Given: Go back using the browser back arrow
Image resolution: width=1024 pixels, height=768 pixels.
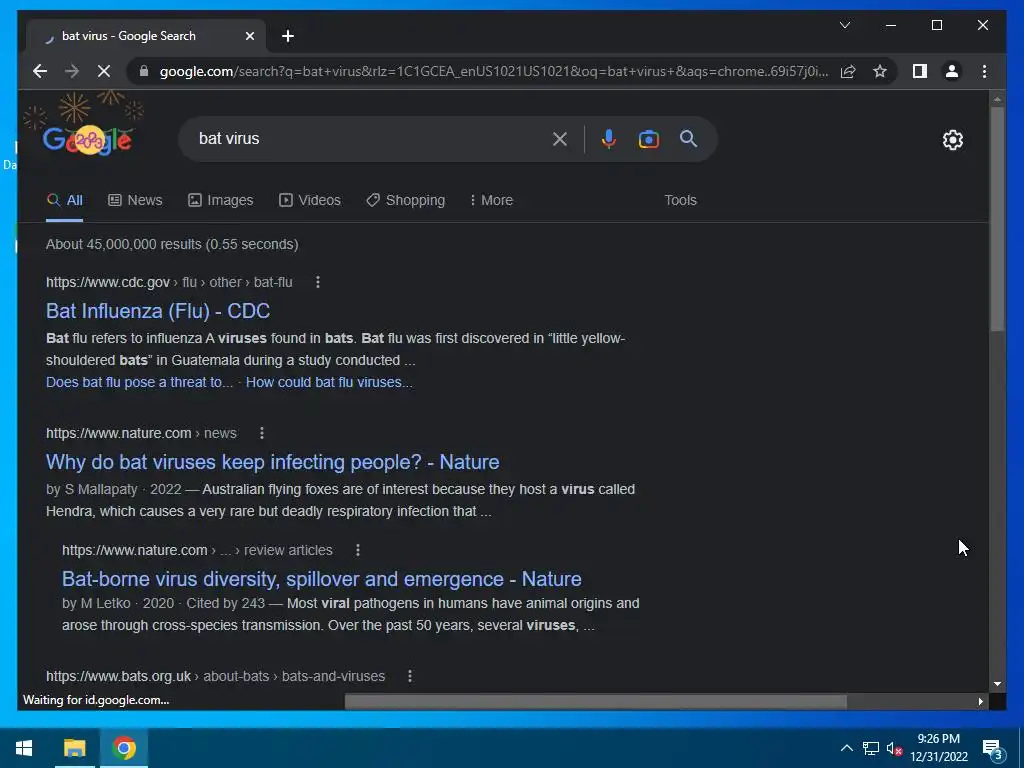Looking at the screenshot, I should pyautogui.click(x=40, y=71).
